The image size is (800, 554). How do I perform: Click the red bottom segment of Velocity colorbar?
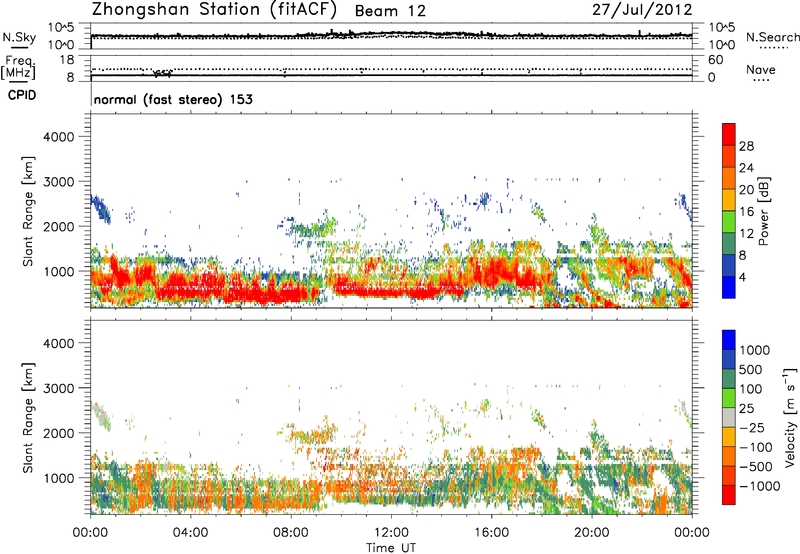(x=729, y=495)
